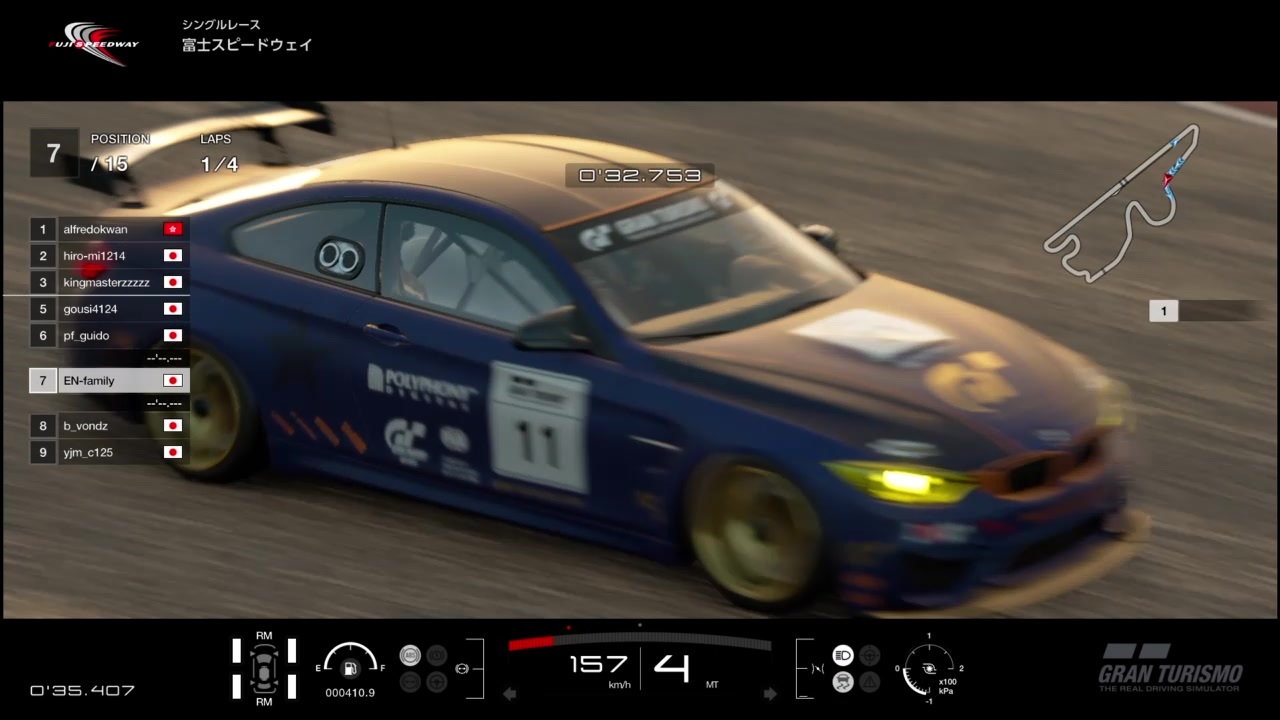
Task: Click the x100 kPa unit label
Action: [945, 685]
